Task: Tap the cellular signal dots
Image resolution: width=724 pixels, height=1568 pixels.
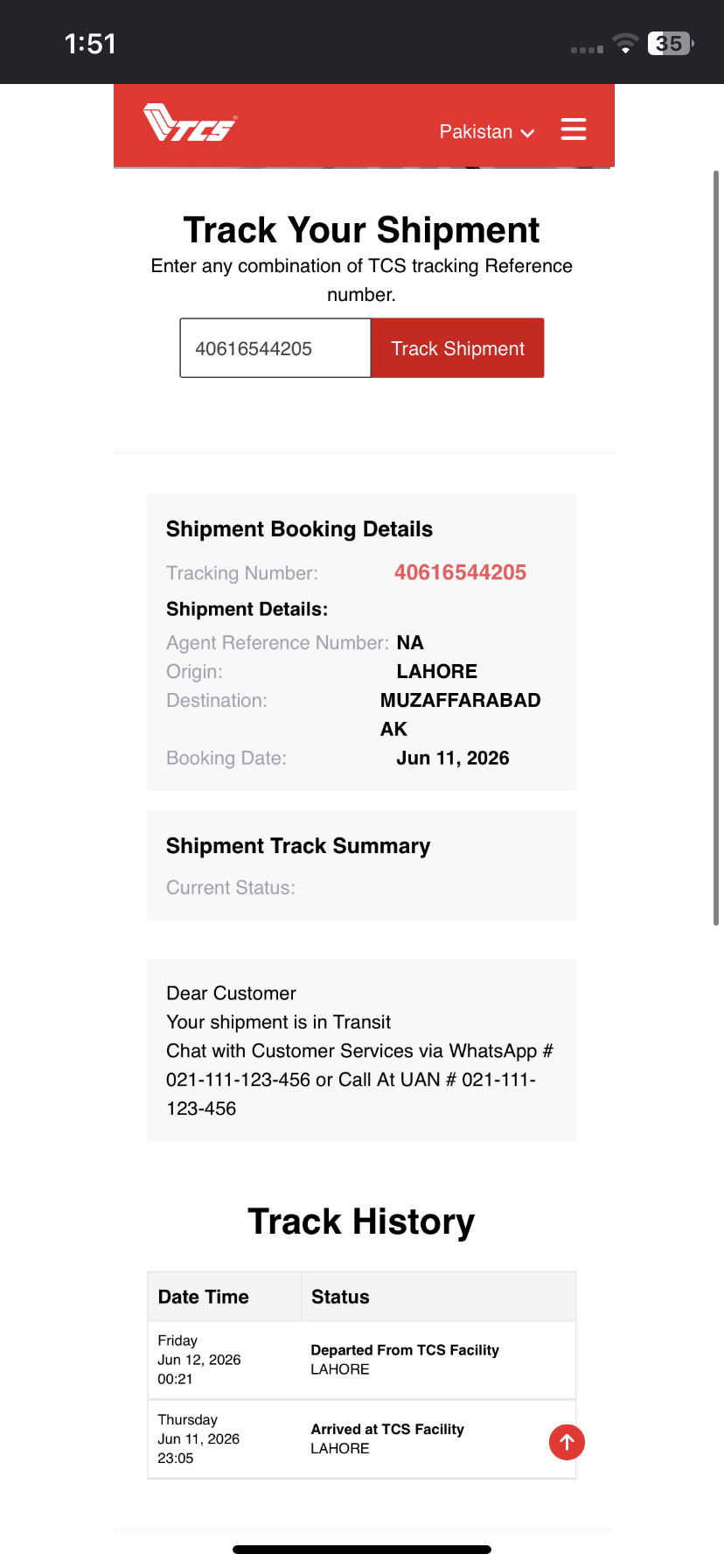Action: (x=587, y=50)
